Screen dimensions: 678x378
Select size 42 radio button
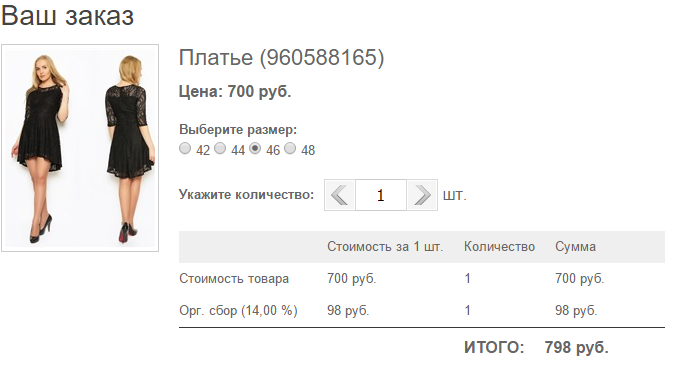[185, 148]
